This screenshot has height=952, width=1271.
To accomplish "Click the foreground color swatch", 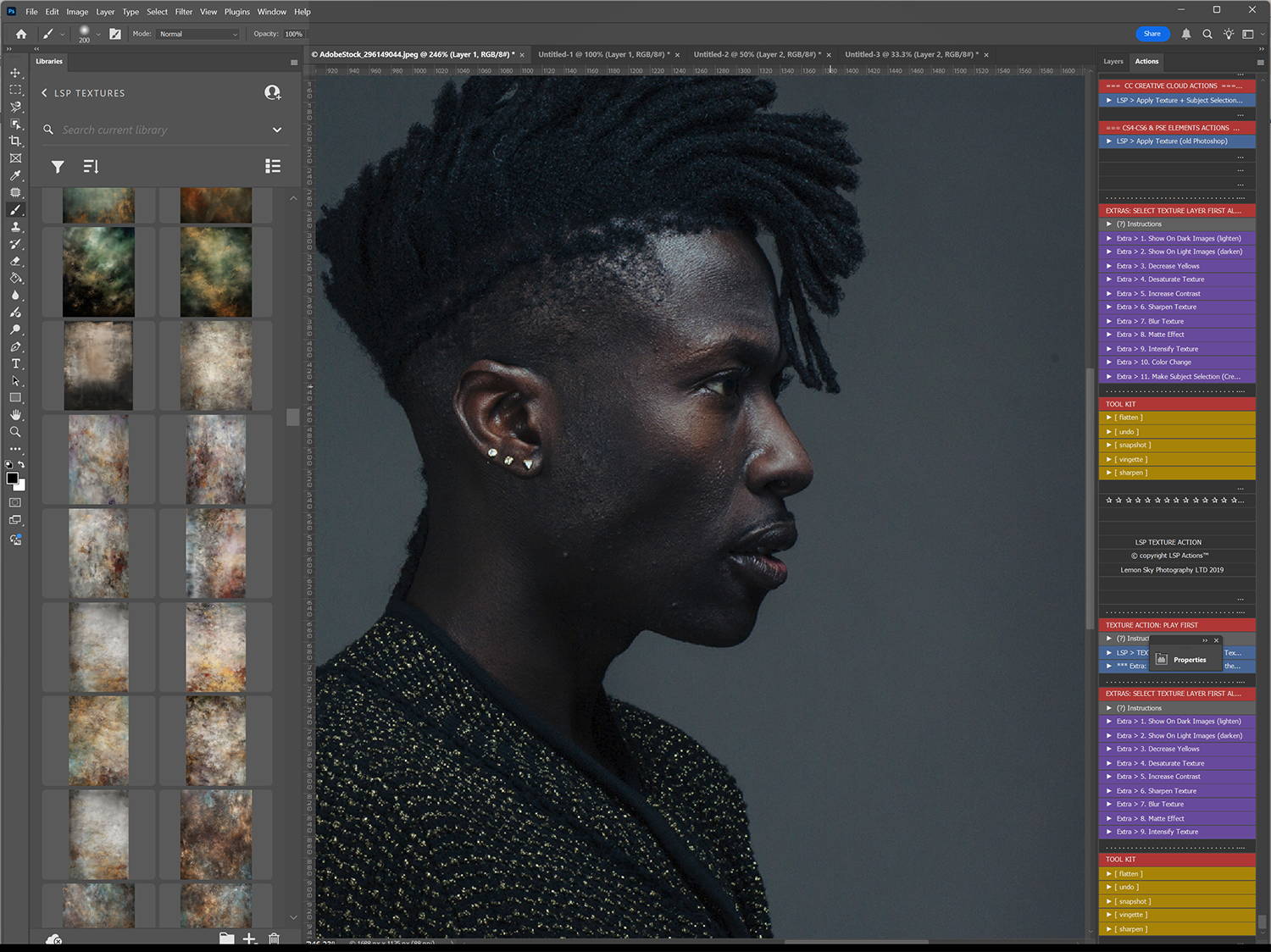I will coord(13,479).
